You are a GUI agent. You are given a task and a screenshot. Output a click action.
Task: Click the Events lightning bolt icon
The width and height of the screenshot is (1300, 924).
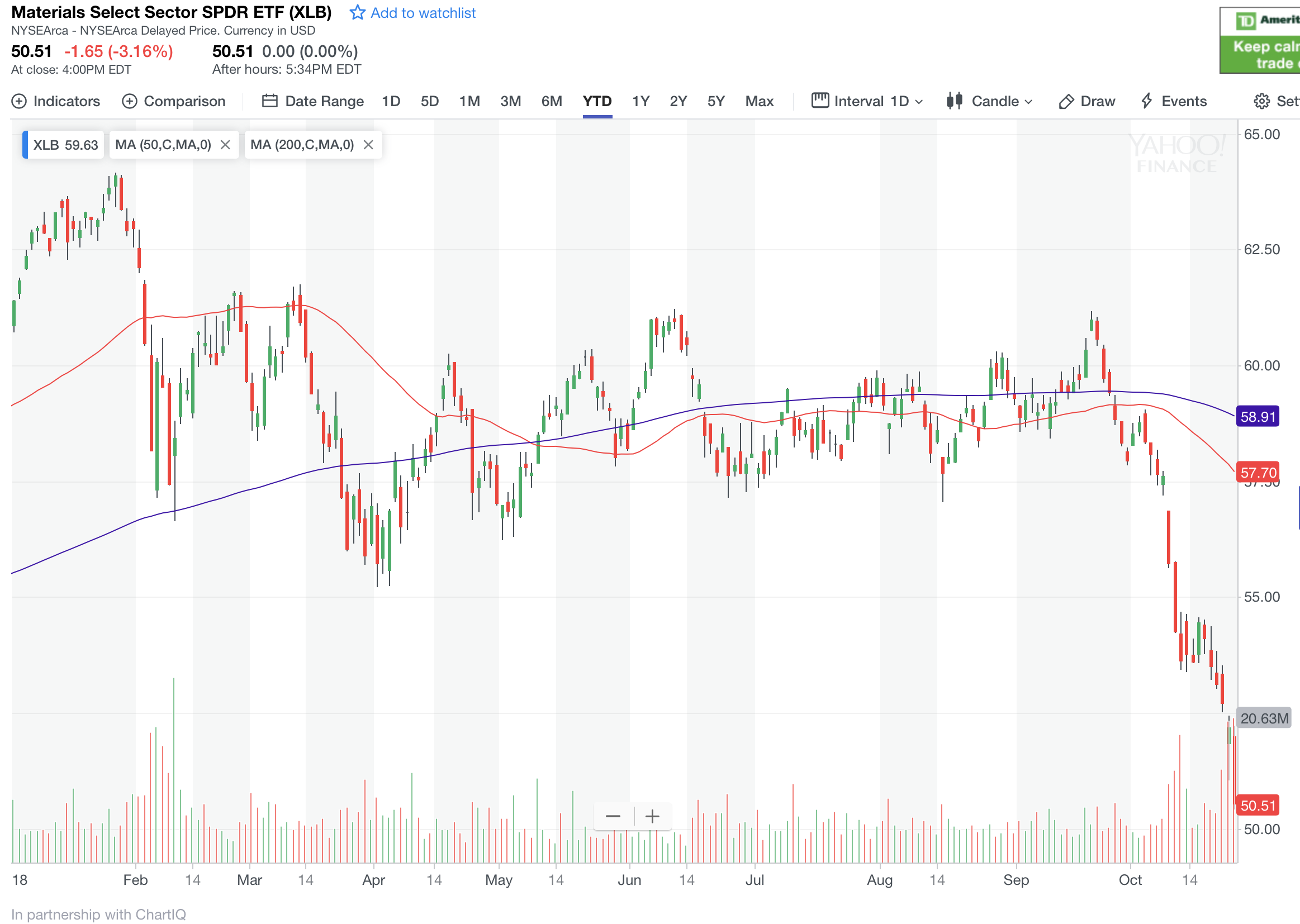[1146, 101]
